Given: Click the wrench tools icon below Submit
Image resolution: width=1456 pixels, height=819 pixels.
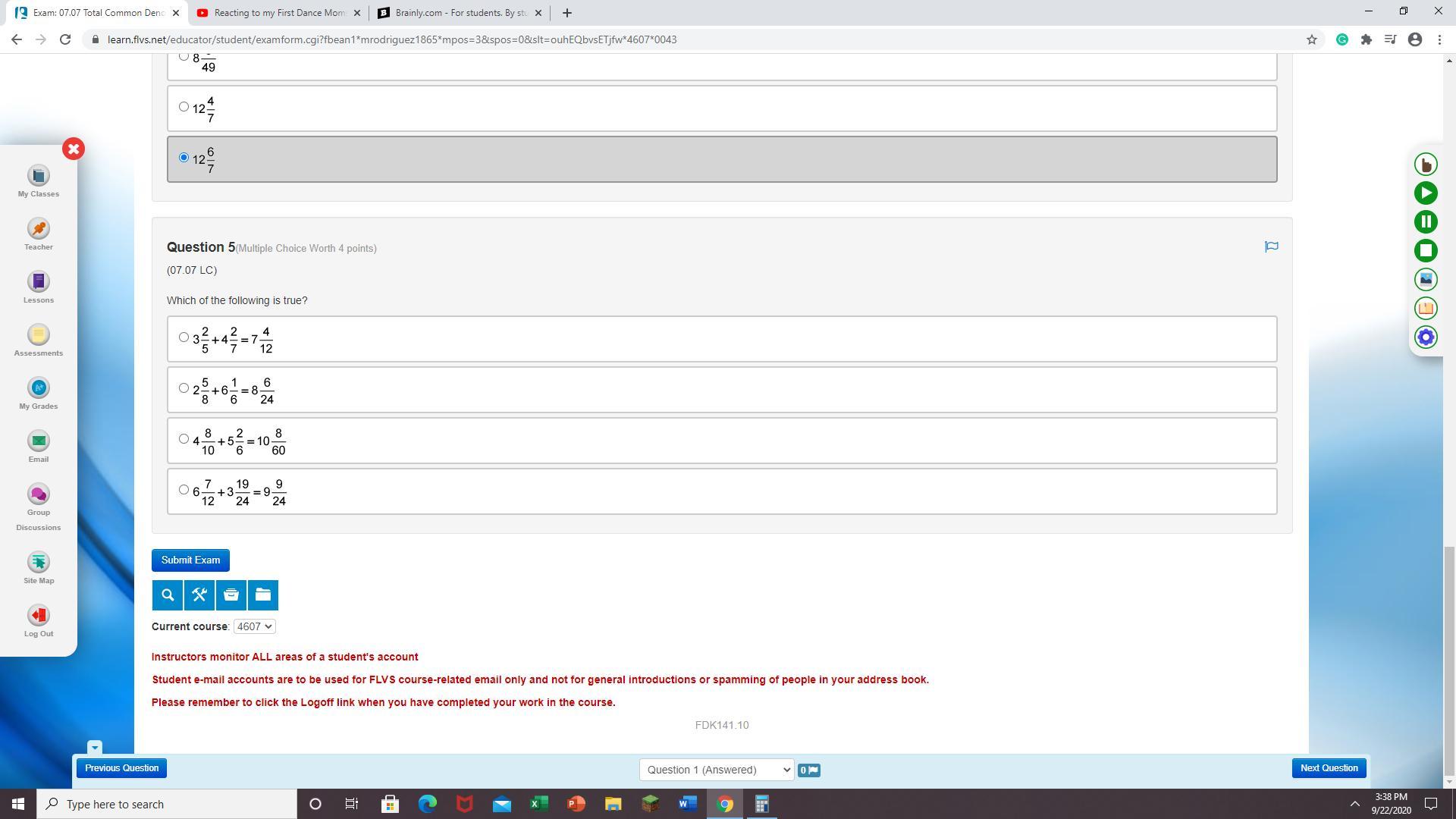Looking at the screenshot, I should [199, 595].
